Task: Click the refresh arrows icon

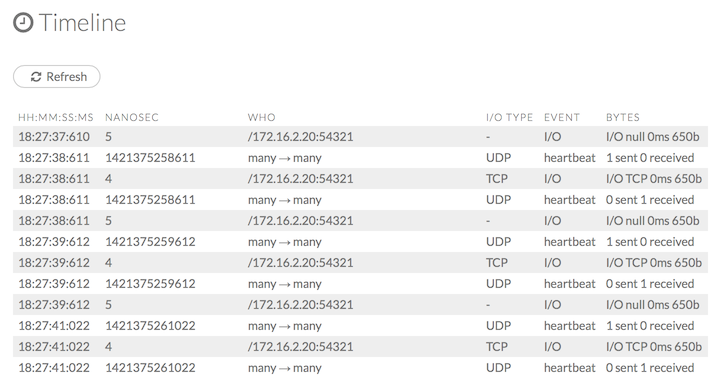Action: click(x=36, y=77)
